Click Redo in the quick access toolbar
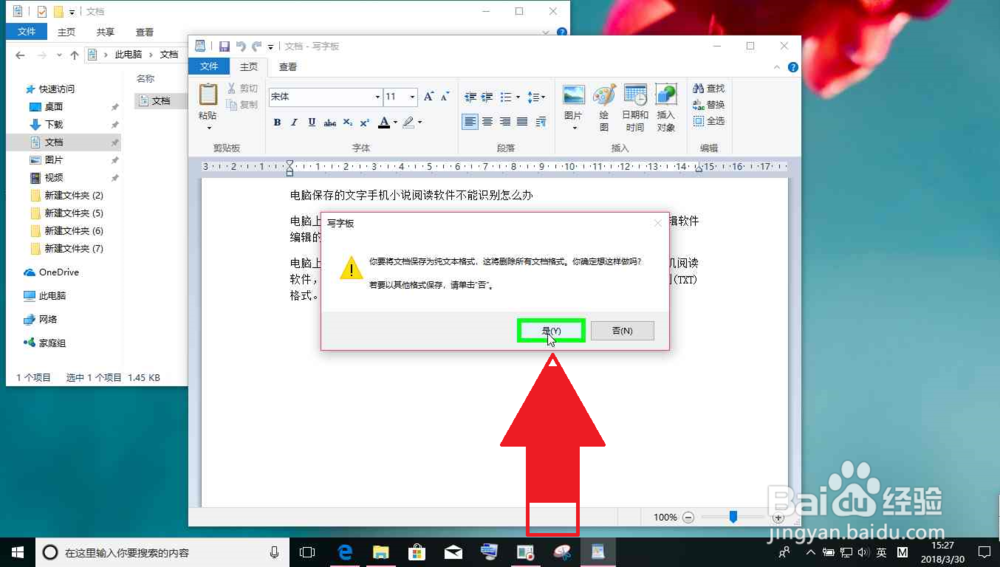The width and height of the screenshot is (1000, 567). pos(256,46)
